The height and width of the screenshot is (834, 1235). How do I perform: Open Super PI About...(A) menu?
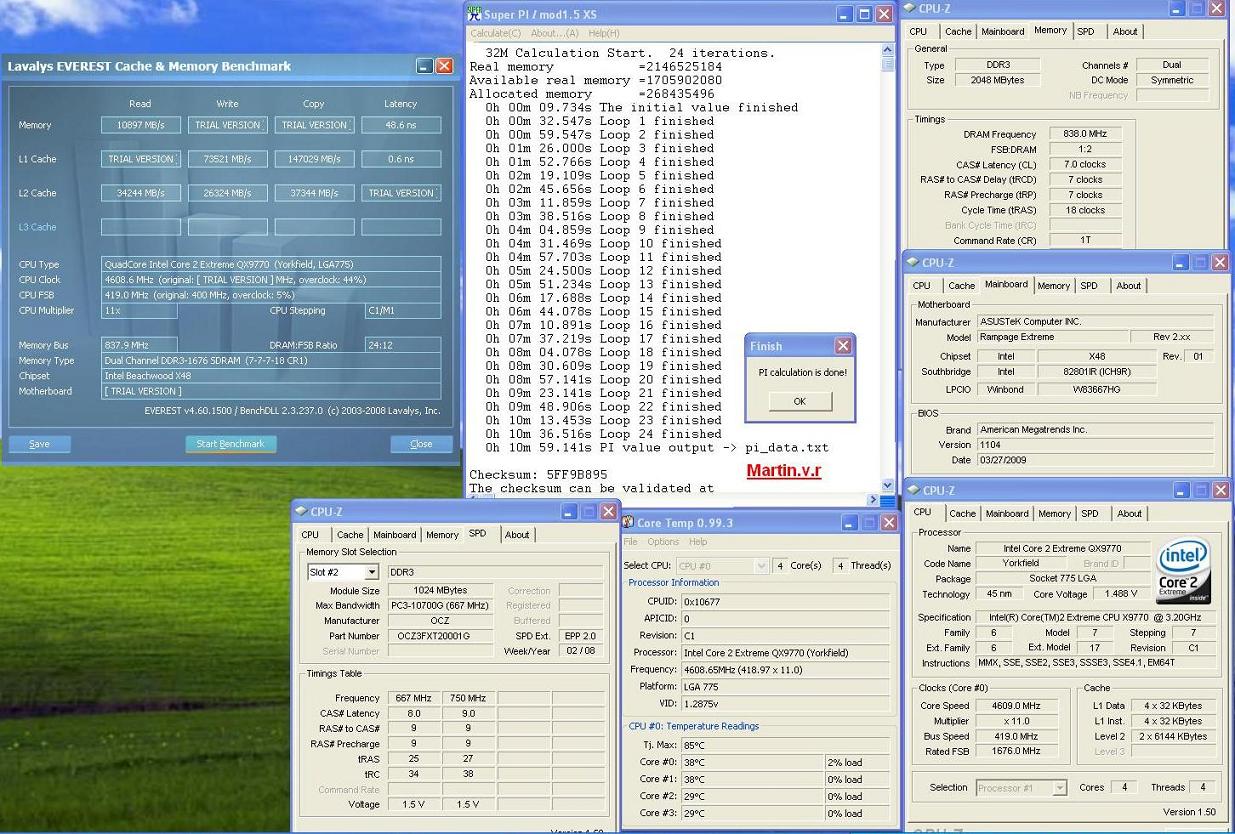pyautogui.click(x=555, y=33)
